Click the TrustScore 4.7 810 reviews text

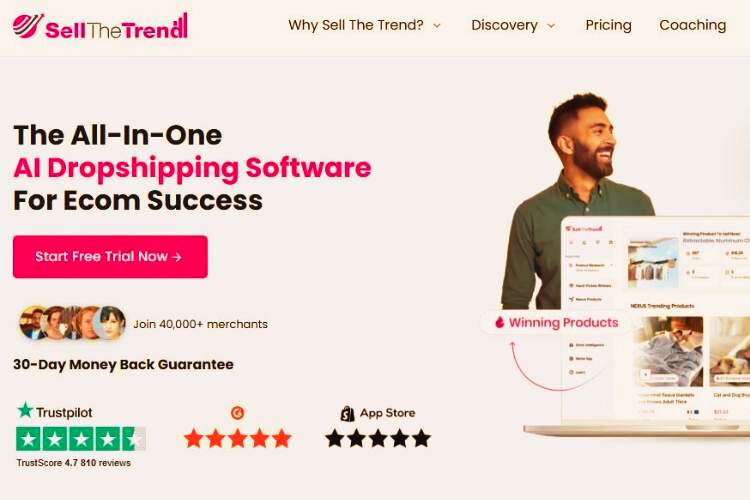pos(74,463)
